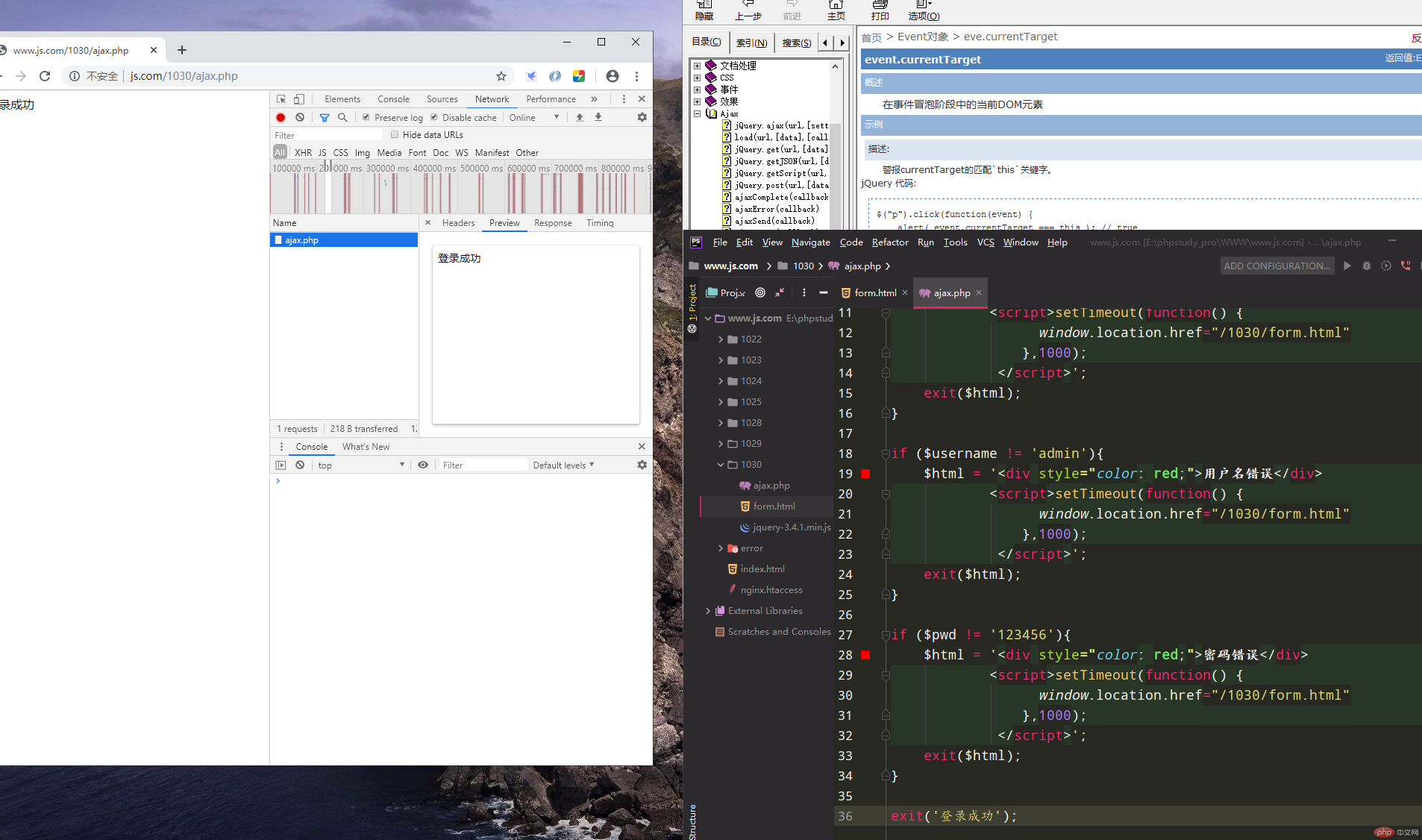Switch to the Sources tab in DevTools

pos(442,99)
